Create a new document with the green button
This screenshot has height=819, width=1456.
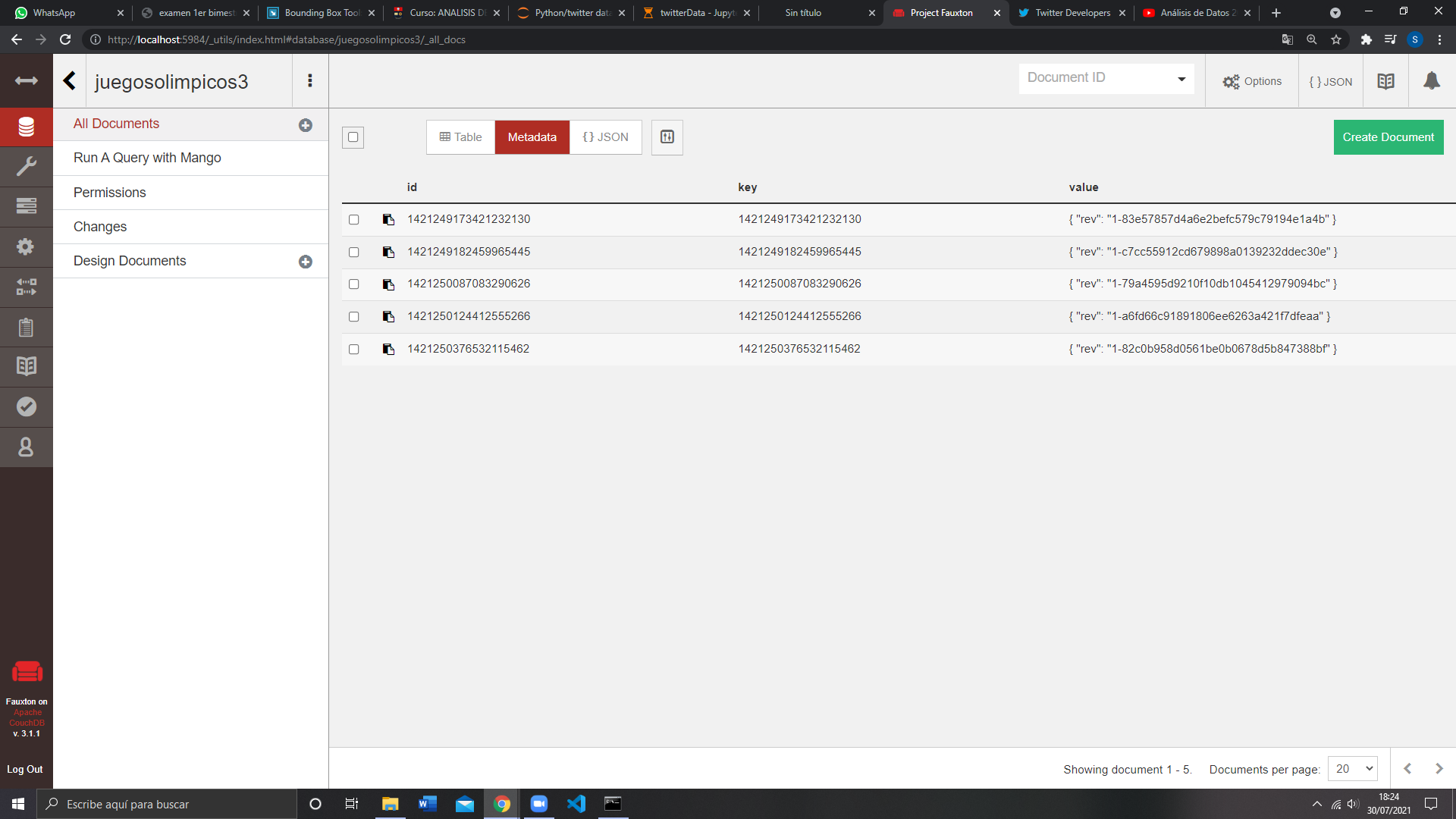coord(1388,137)
